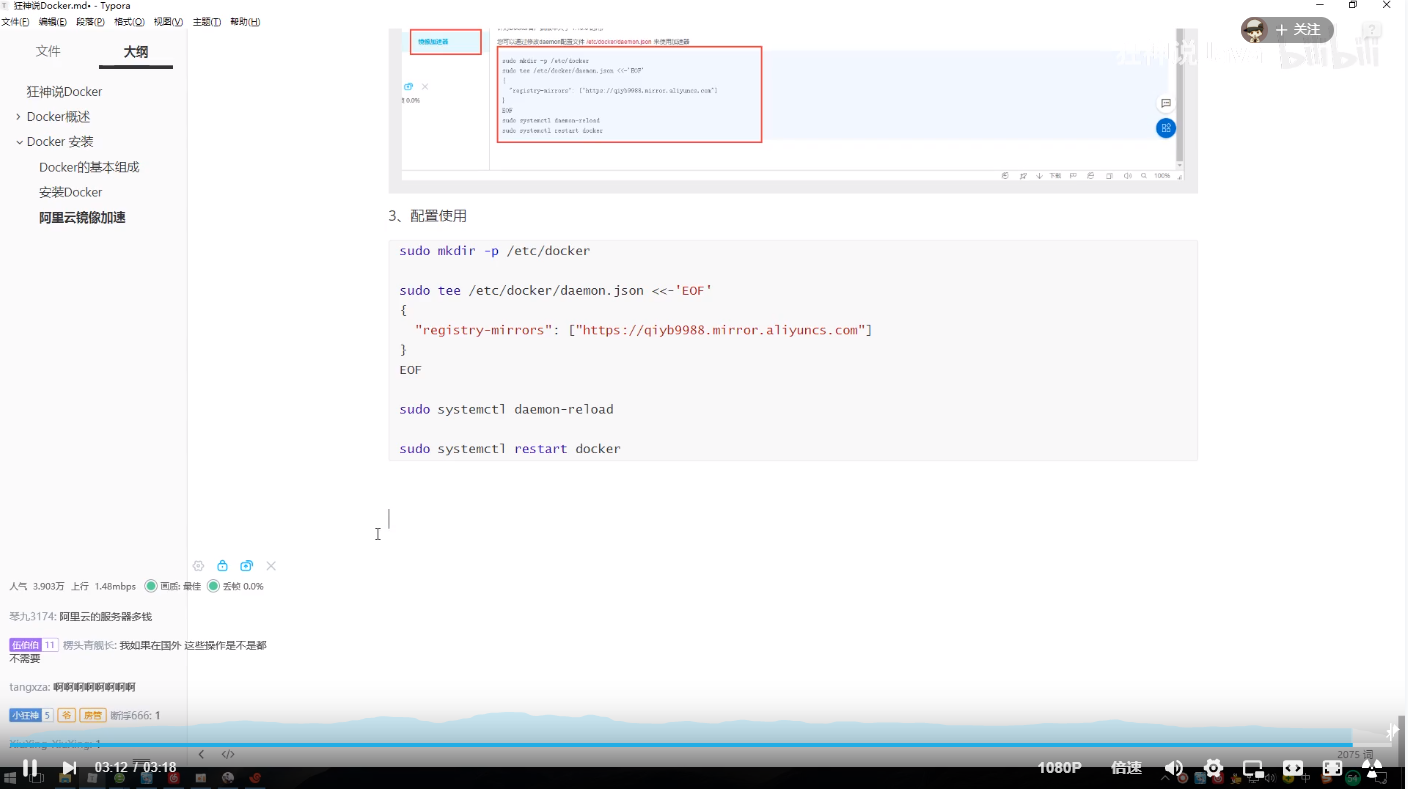This screenshot has height=789, width=1408.
Task: Open the 编辑(E) menu
Action: click(x=53, y=22)
